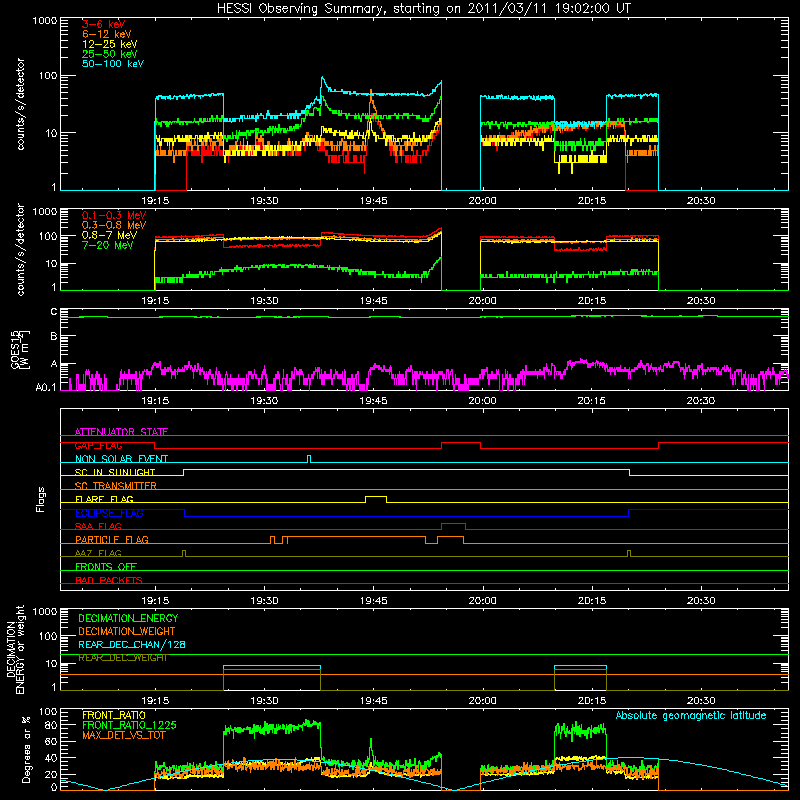Select the 'FRONTS_OFF' flag label

(x=106, y=567)
